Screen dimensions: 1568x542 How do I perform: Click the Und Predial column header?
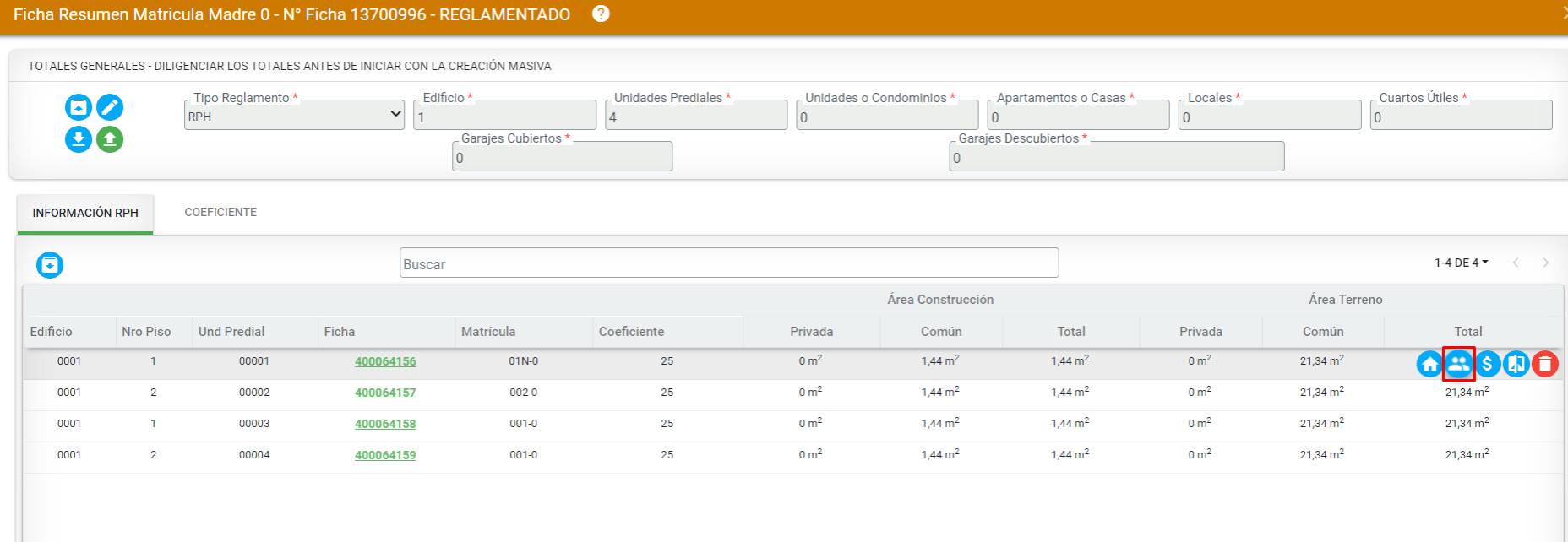[x=231, y=332]
